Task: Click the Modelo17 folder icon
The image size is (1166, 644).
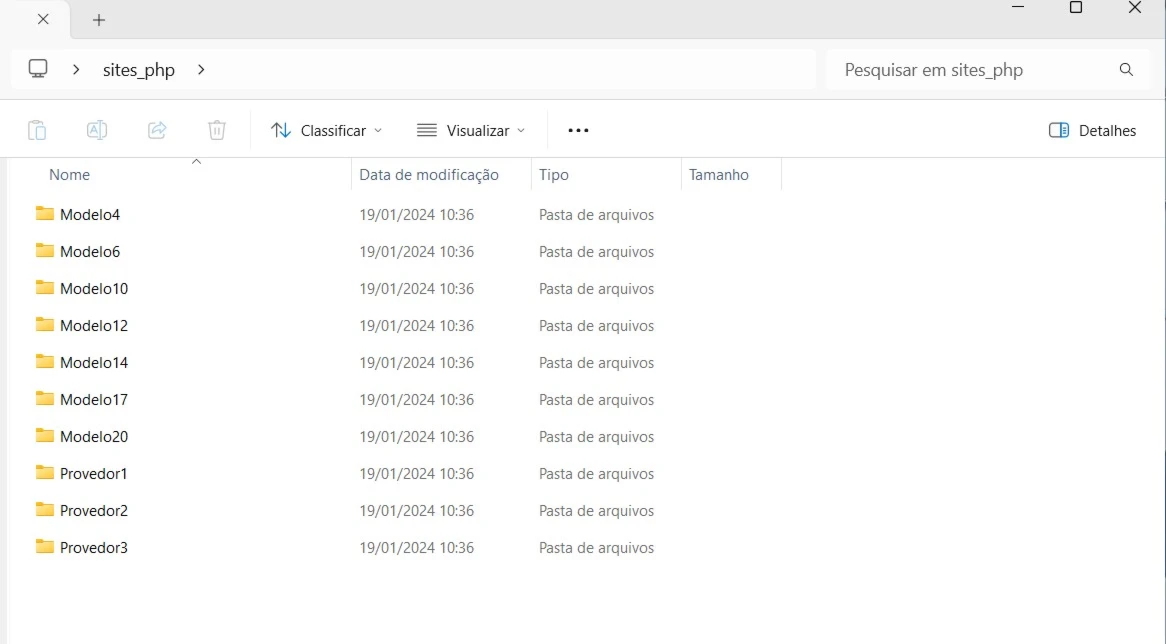Action: coord(45,399)
